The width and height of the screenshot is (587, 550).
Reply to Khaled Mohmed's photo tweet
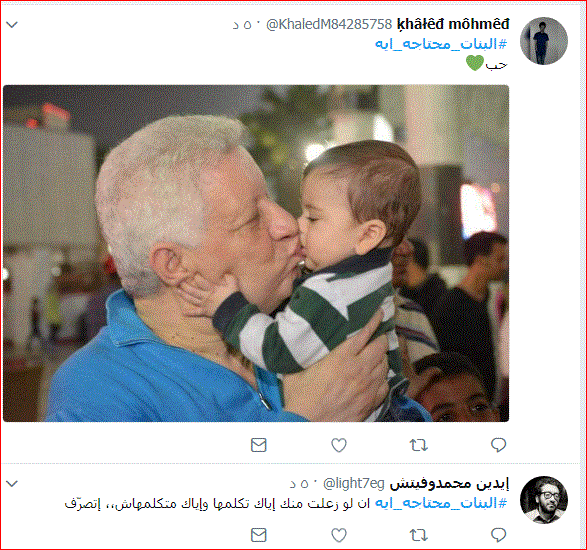[498, 445]
